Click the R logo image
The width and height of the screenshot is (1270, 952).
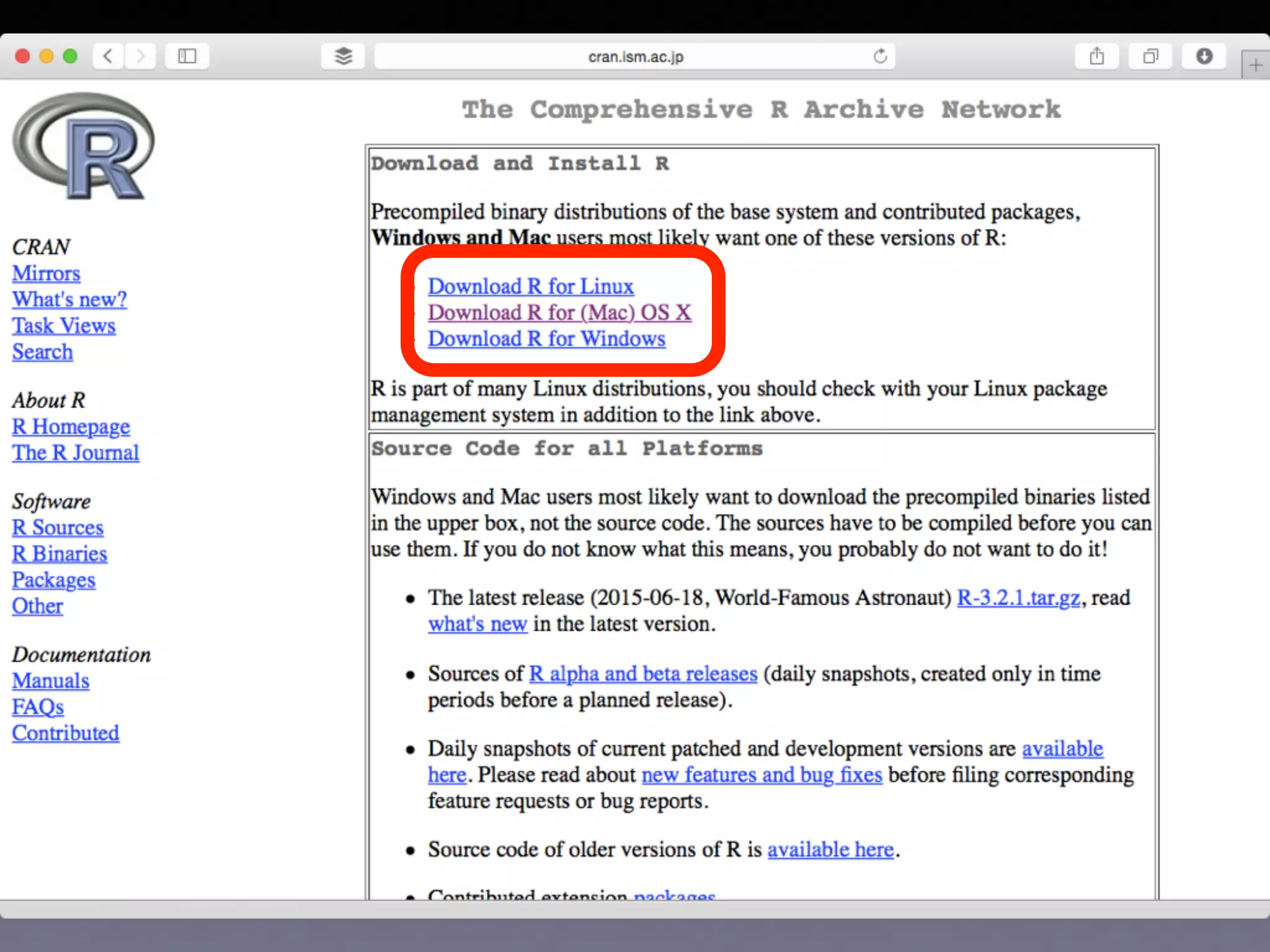tap(84, 146)
